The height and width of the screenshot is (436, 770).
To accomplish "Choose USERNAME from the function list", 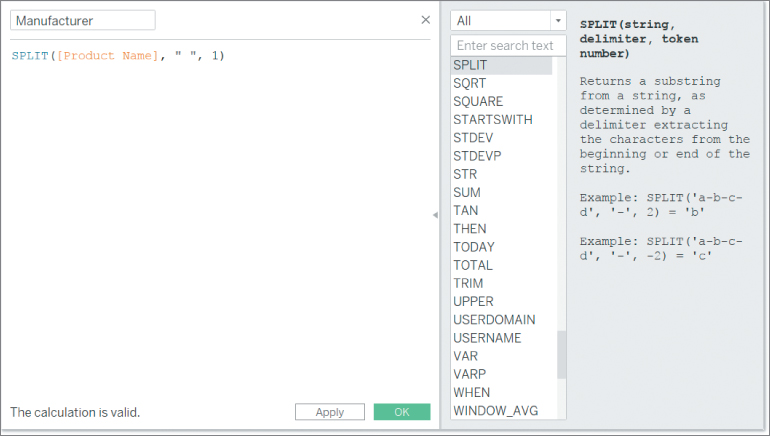I will (501, 338).
